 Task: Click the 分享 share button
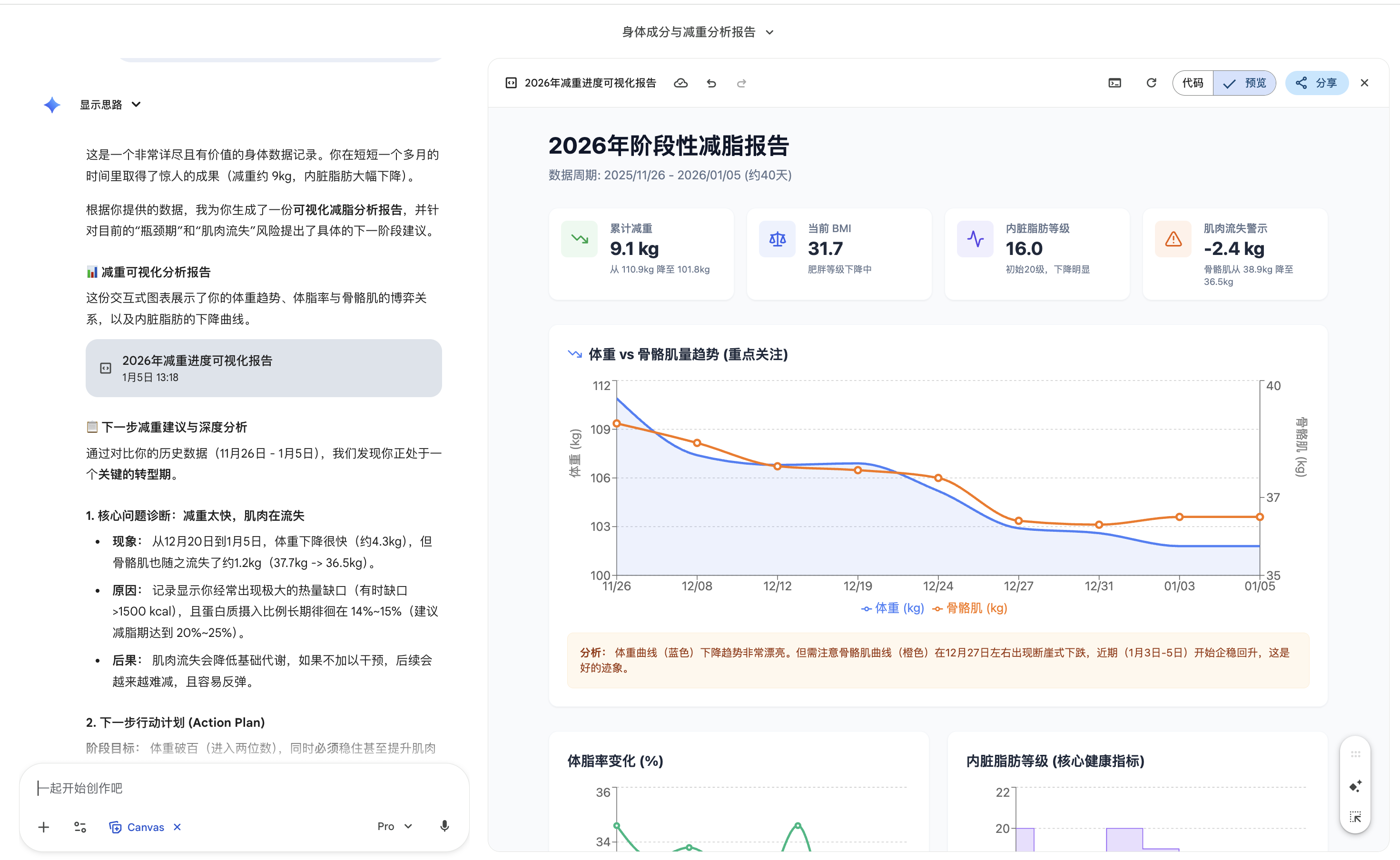pyautogui.click(x=1316, y=83)
